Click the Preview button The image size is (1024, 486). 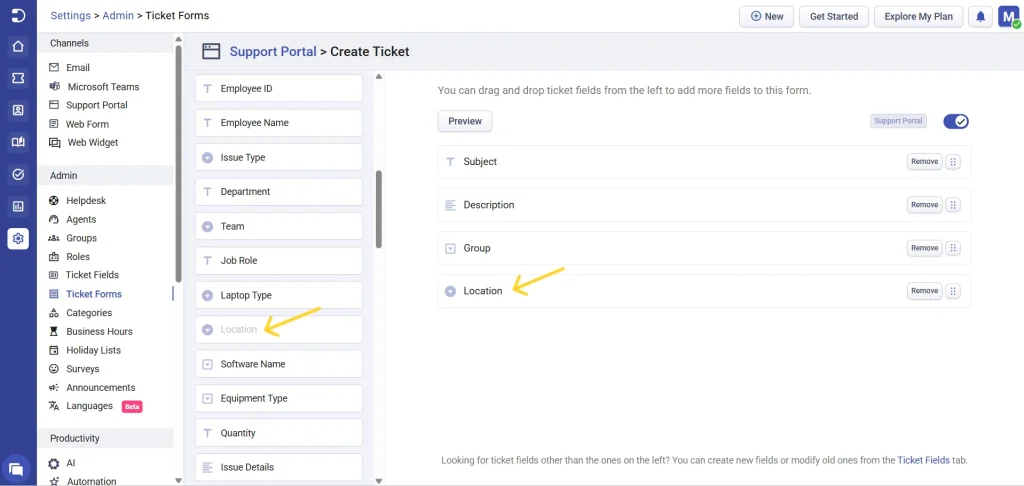tap(465, 121)
